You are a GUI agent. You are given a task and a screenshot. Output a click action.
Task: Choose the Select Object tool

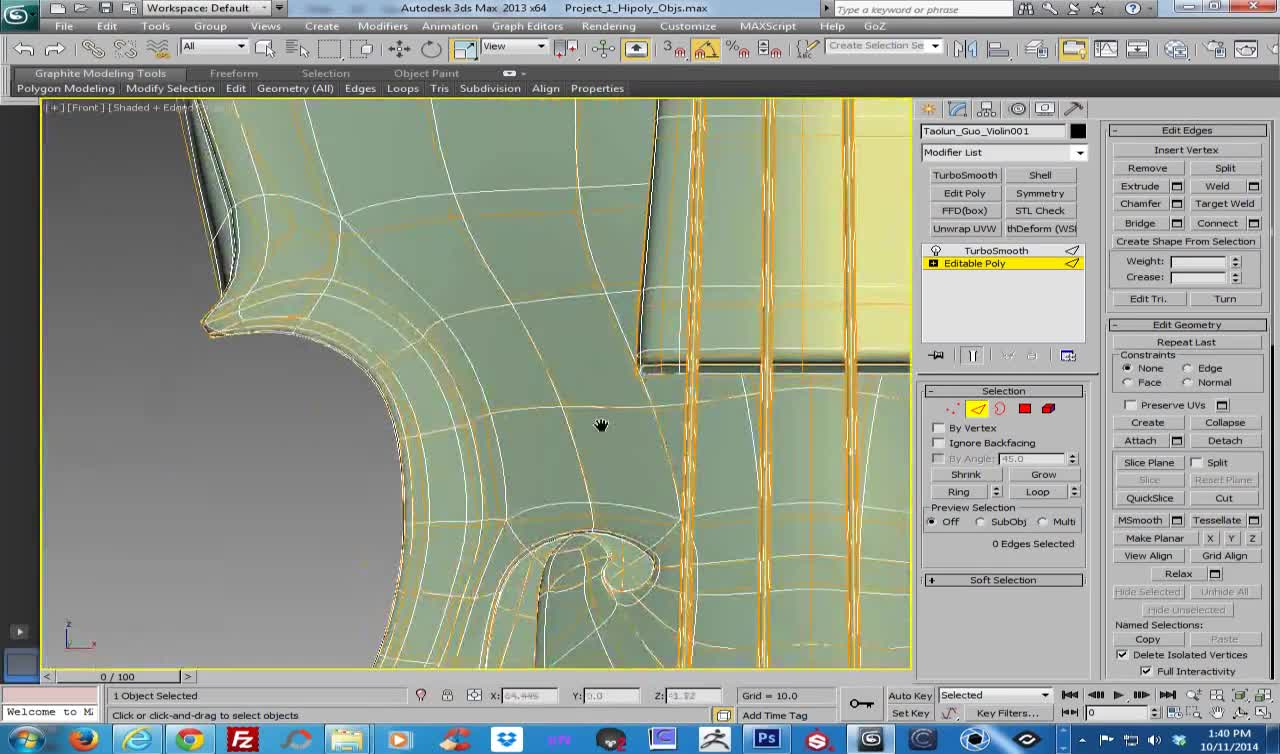265,48
